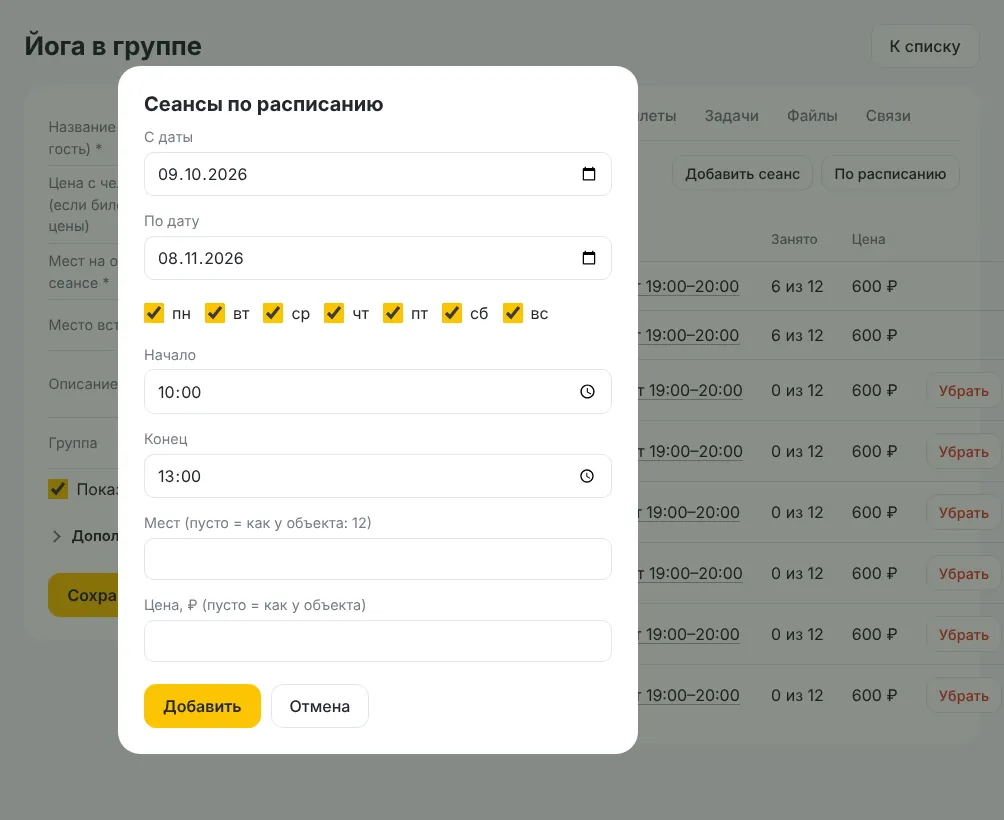Click the "Сохра..." save button behind the dialog
The height and width of the screenshot is (820, 1004).
tap(83, 595)
